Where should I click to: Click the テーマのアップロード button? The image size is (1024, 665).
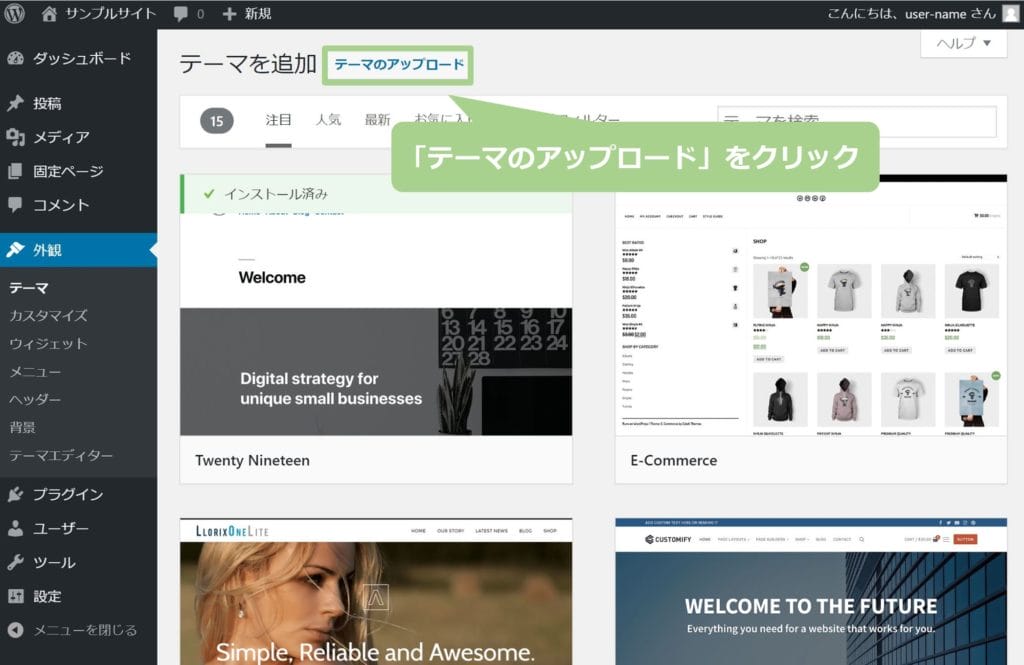click(399, 65)
